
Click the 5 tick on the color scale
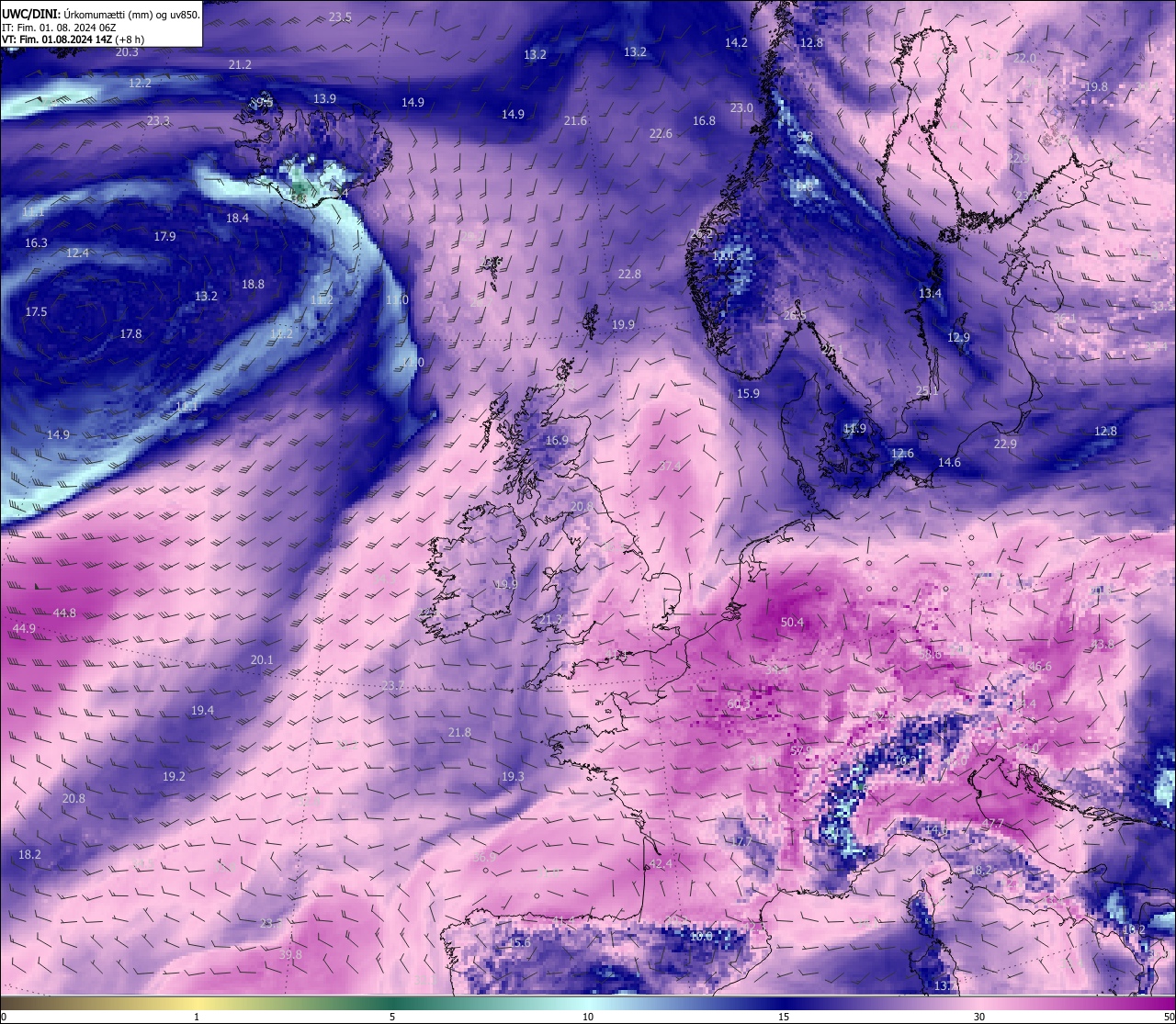(x=392, y=1017)
